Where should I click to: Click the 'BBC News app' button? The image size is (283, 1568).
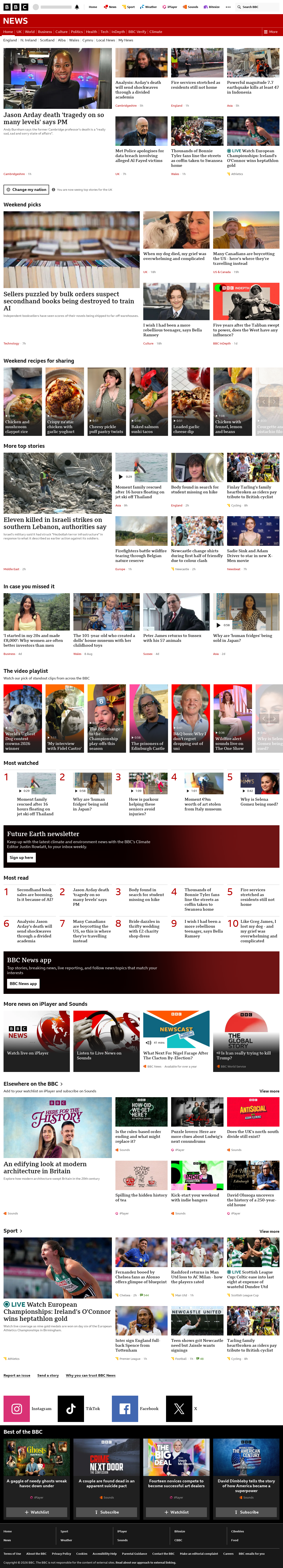point(23,984)
